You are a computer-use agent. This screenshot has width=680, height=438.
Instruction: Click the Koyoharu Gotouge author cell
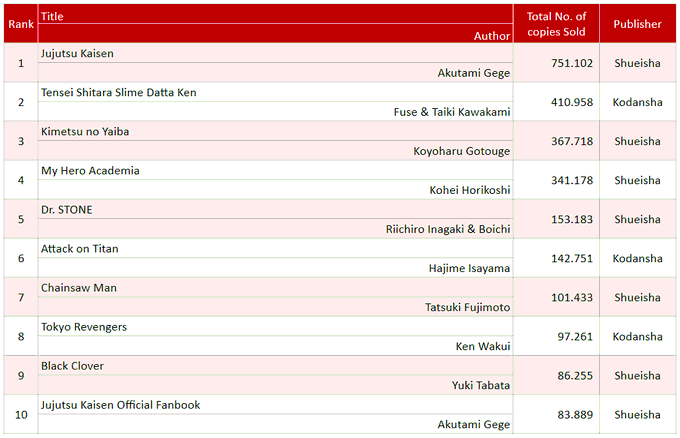click(275, 150)
